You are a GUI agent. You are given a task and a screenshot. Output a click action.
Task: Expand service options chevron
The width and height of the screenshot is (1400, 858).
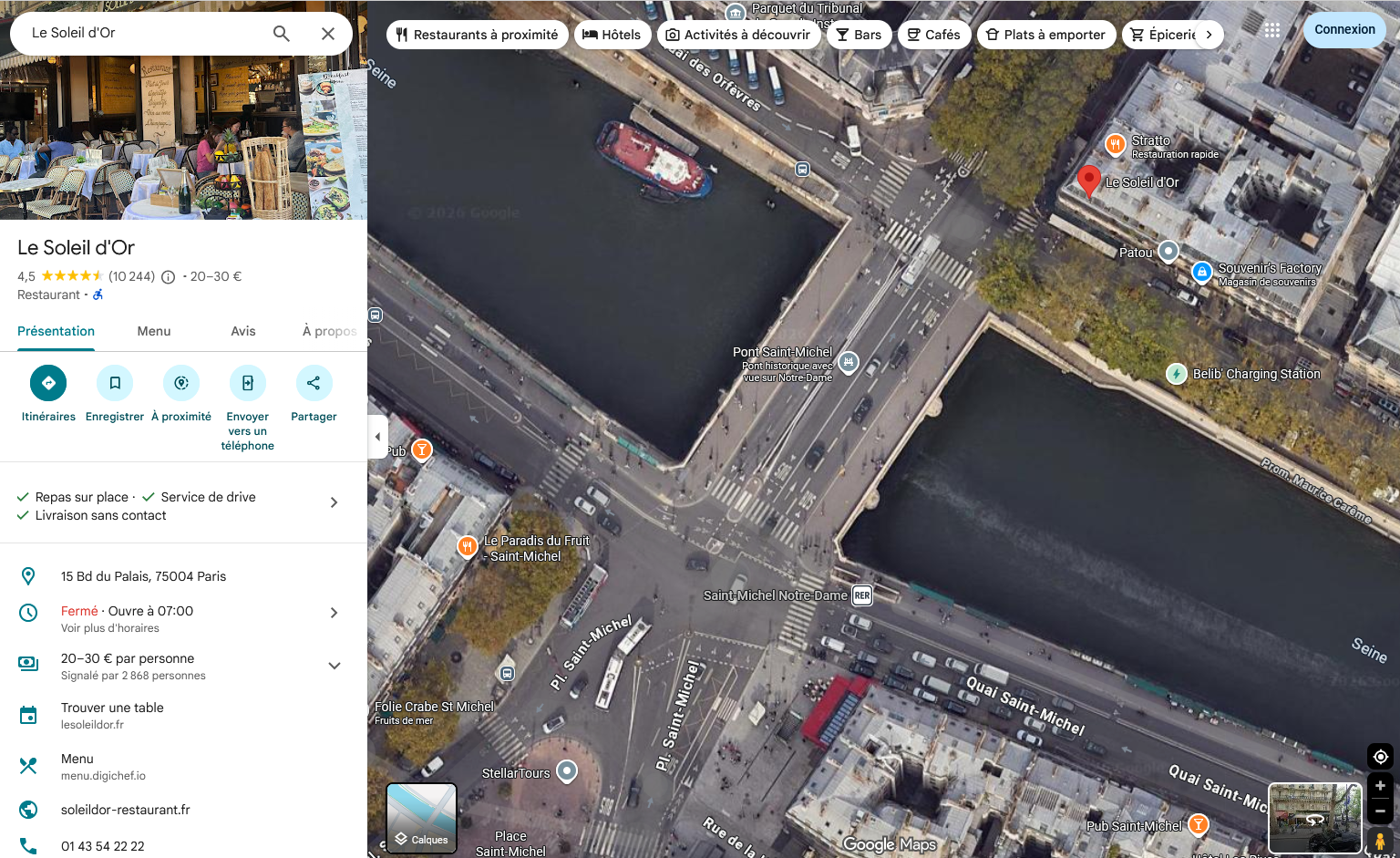[x=334, y=502]
